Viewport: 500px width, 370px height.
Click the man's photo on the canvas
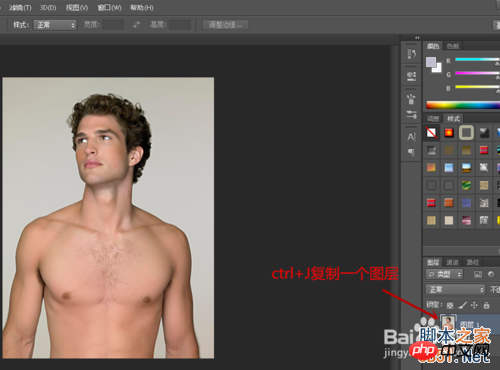click(108, 218)
